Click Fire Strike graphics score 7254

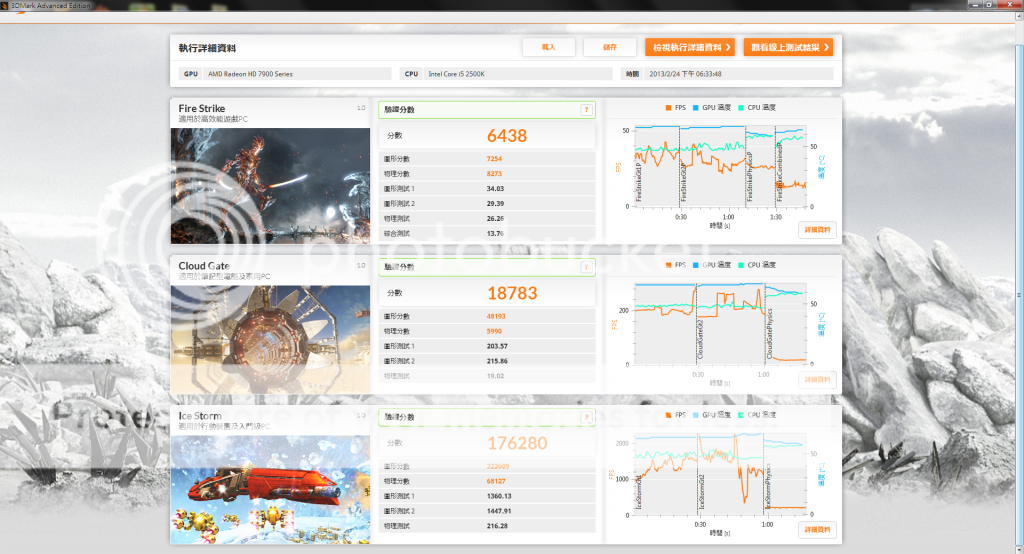[494, 159]
